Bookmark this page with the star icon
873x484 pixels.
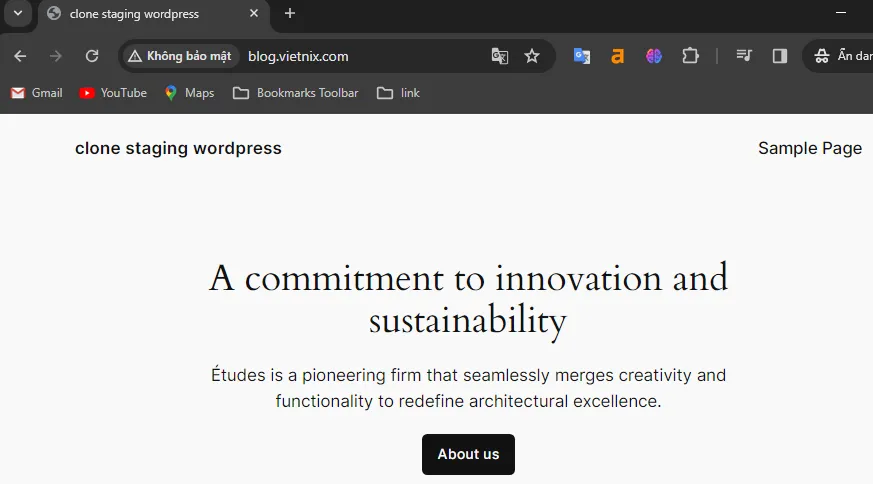coord(532,56)
